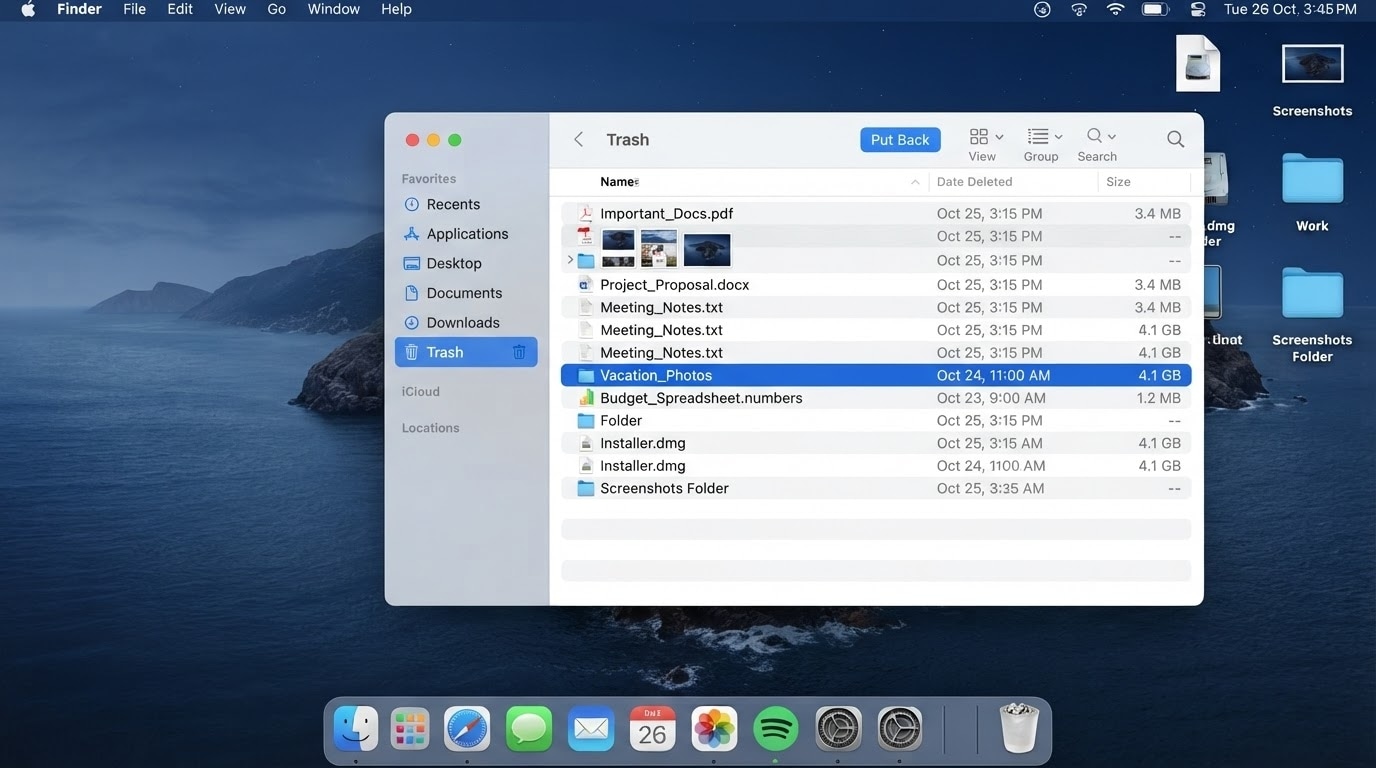The image size is (1376, 768).
Task: Open the Window menu
Action: tap(334, 9)
